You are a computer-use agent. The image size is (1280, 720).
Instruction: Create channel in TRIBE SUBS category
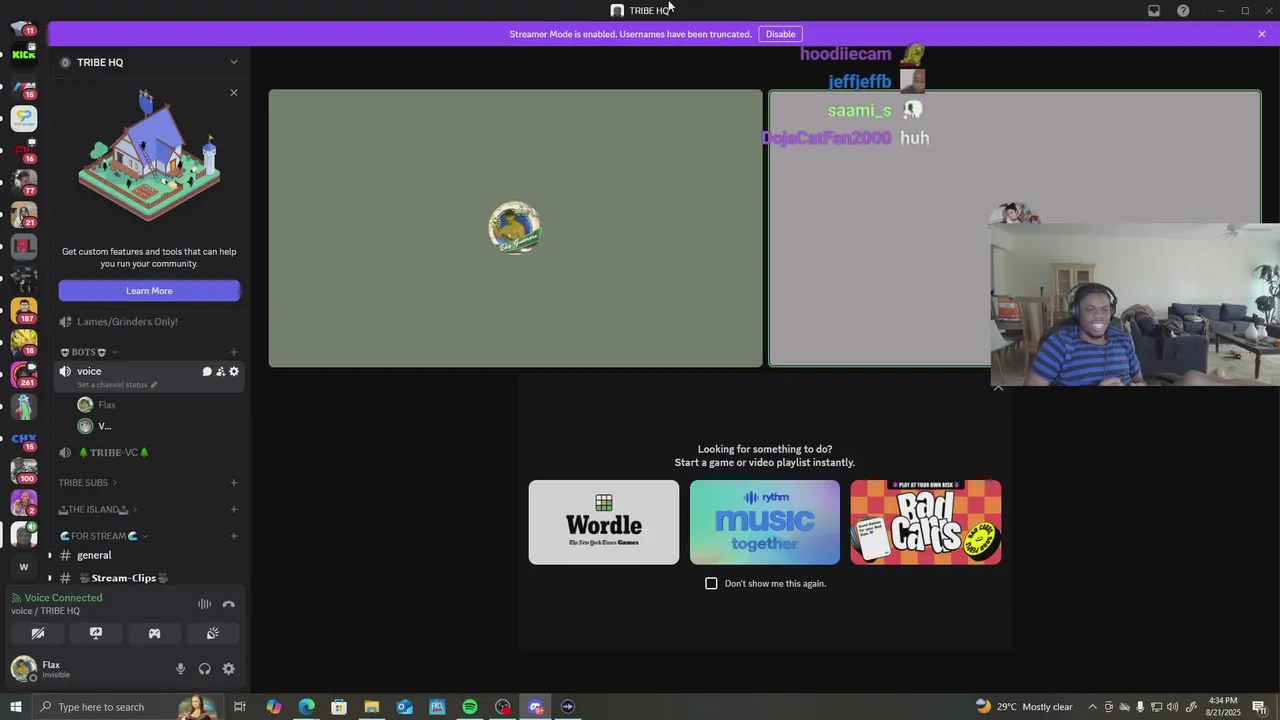(x=234, y=483)
